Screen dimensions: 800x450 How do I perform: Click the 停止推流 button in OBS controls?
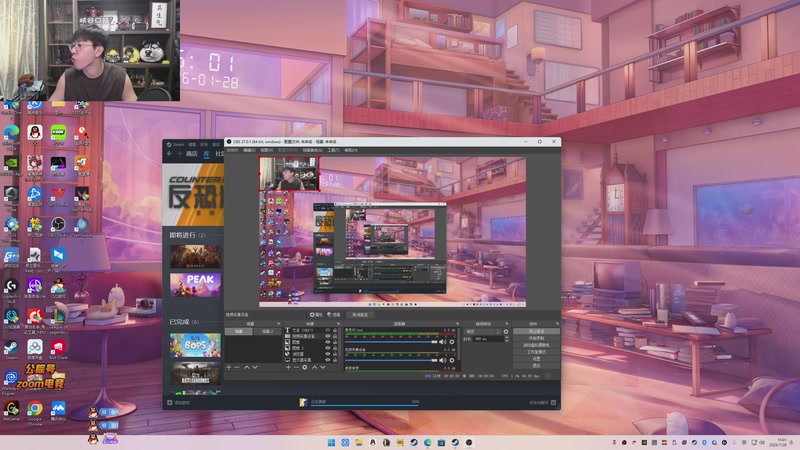click(536, 331)
